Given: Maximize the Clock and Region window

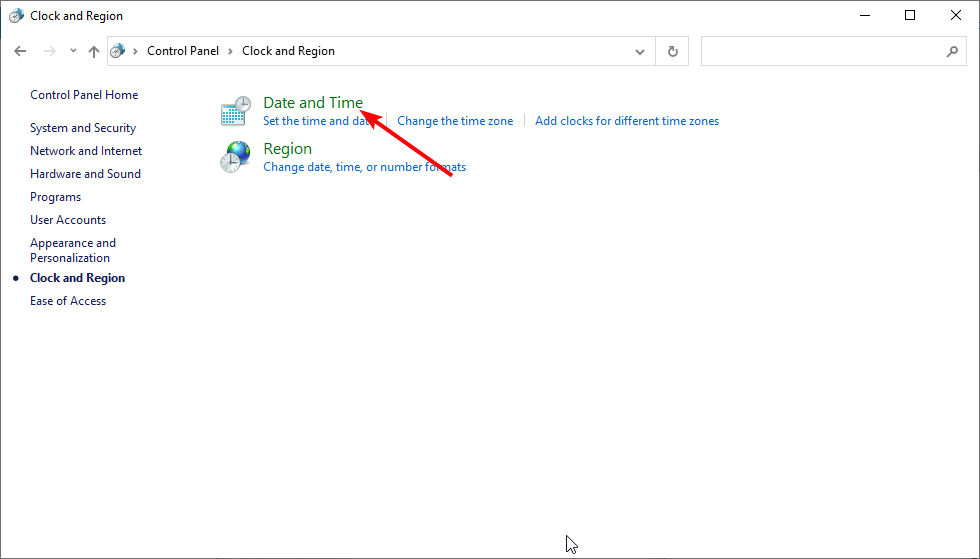Looking at the screenshot, I should coord(910,16).
